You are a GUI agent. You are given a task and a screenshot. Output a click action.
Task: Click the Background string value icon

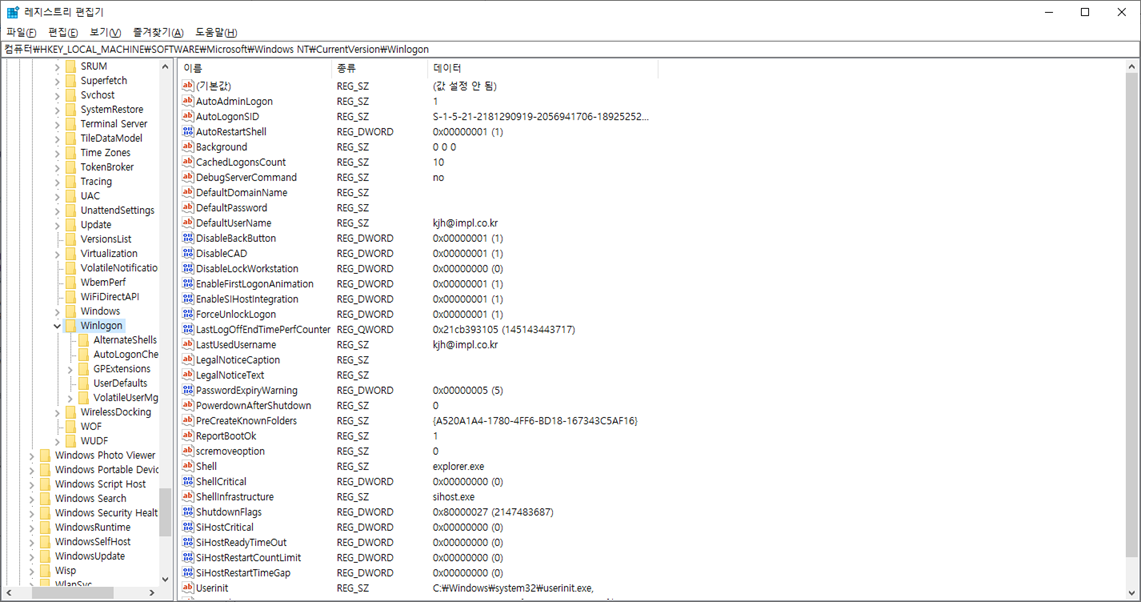188,147
